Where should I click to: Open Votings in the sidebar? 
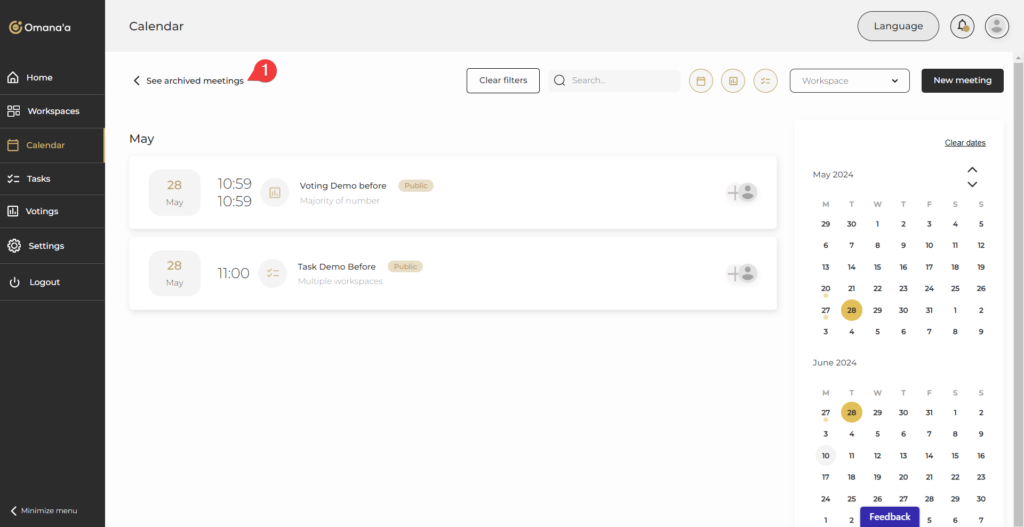point(42,211)
